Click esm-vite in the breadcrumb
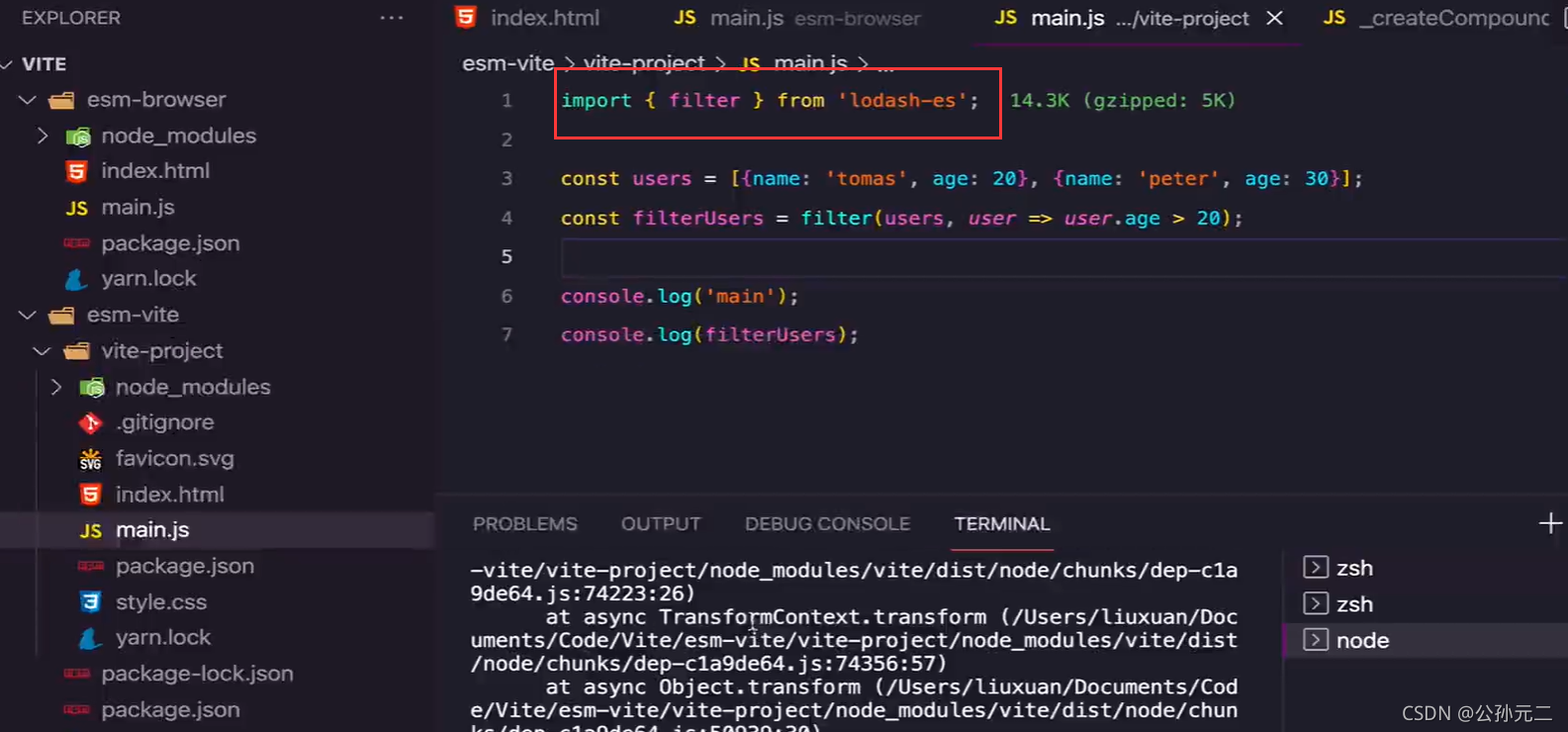Screen dimensions: 1568x732 (x=507, y=63)
